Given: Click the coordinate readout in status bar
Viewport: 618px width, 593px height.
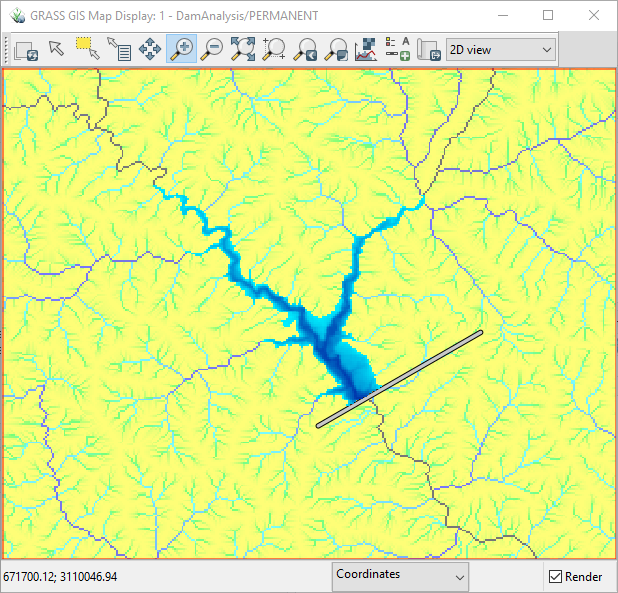Looking at the screenshot, I should tap(60, 577).
